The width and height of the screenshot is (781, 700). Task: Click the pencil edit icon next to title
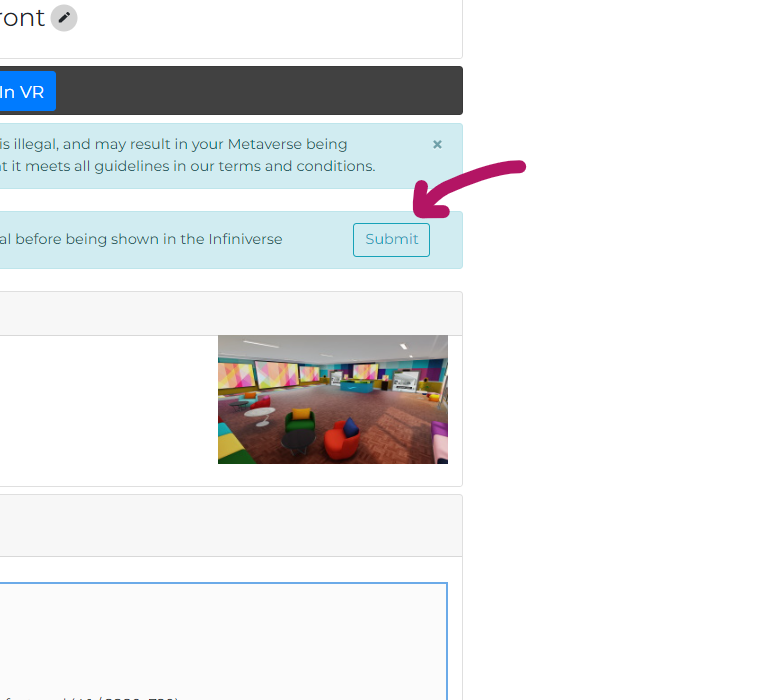point(64,18)
